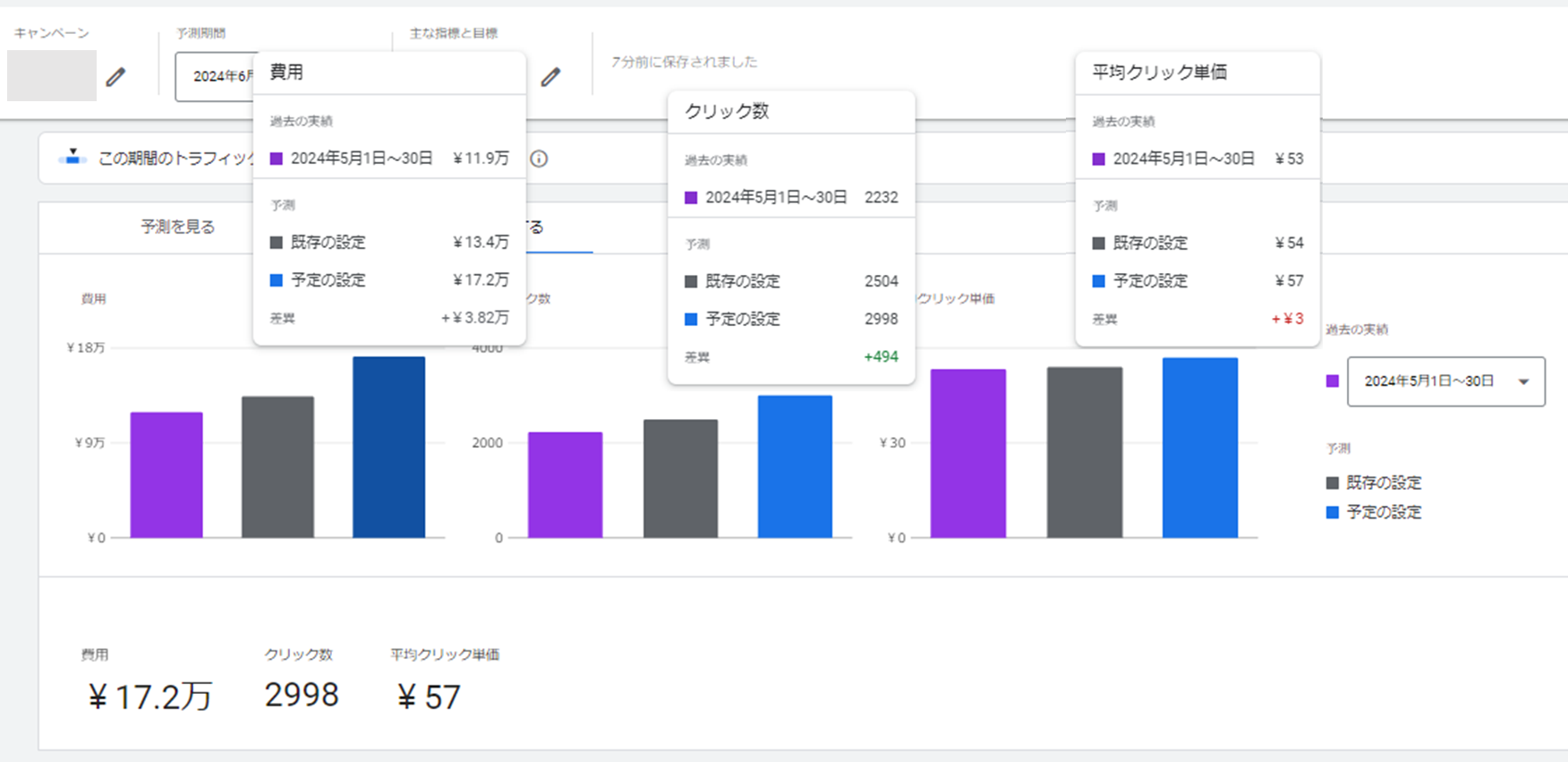The image size is (1568, 762).
Task: Click the blue bar in average CPC chart
Action: (1200, 448)
